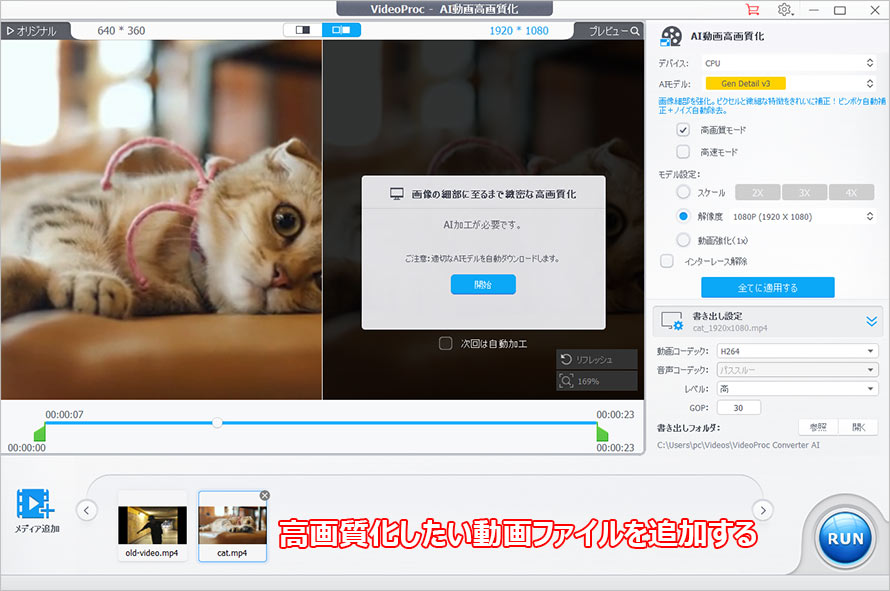Select the cat.mp4 thumbnail

coord(232,527)
